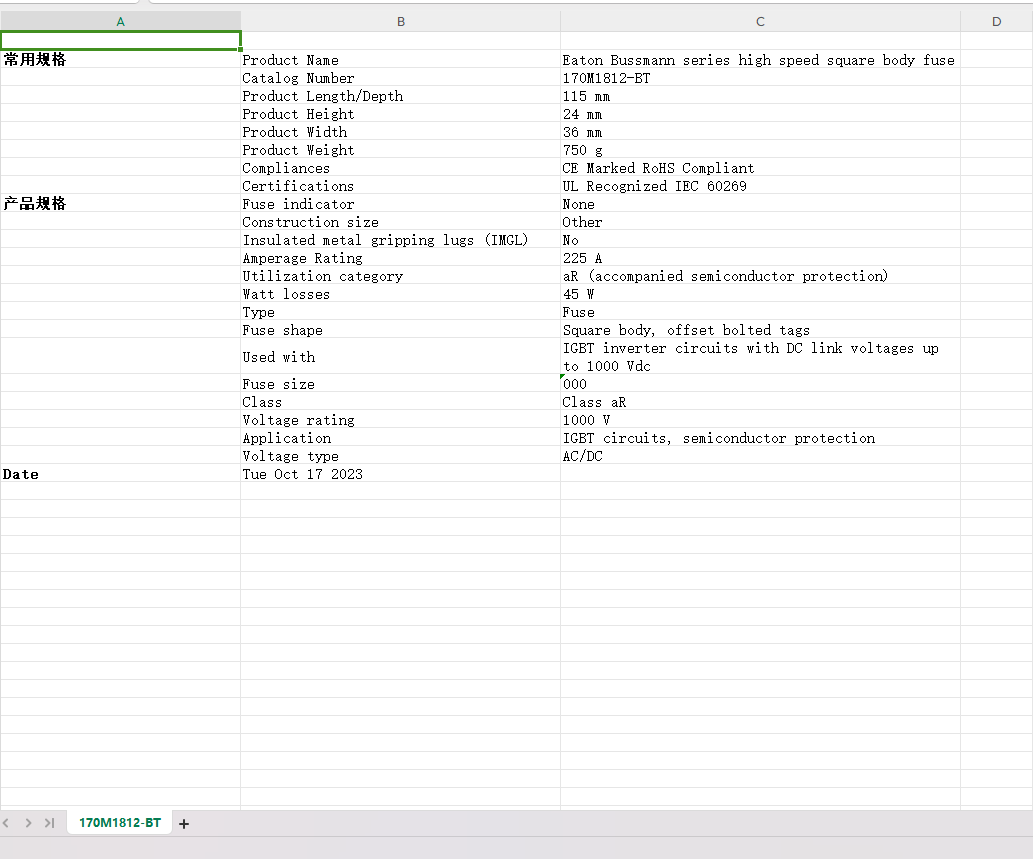Click the 36 mm value cell
The width and height of the screenshot is (1033, 859).
pos(760,132)
